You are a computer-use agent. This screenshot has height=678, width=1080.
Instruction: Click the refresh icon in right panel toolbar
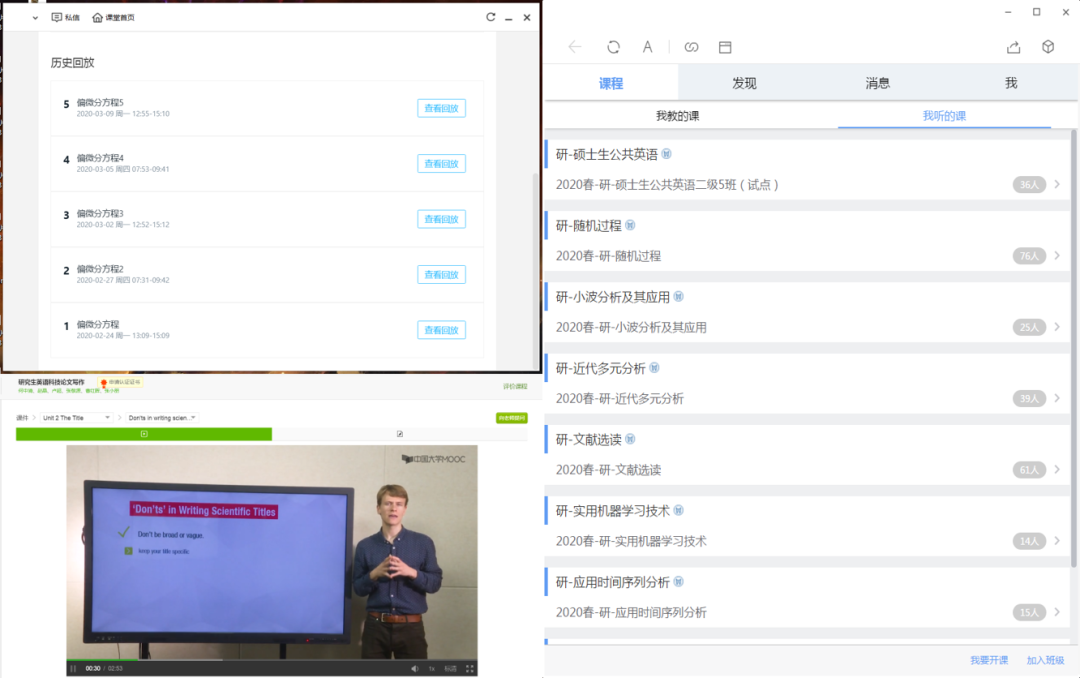click(x=613, y=47)
